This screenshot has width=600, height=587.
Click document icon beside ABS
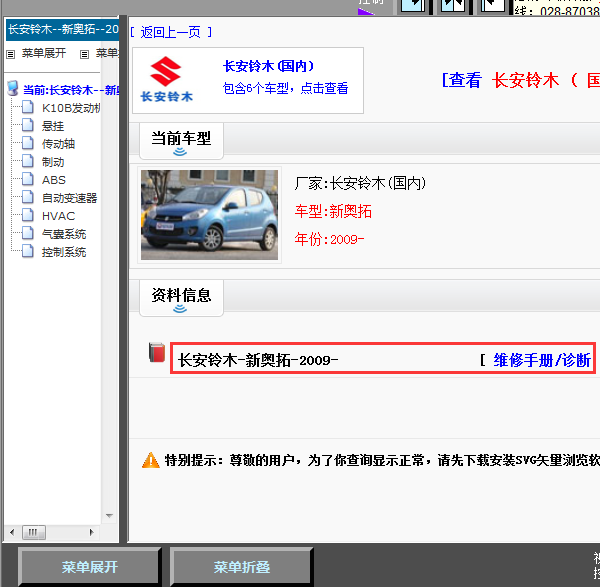click(x=28, y=179)
